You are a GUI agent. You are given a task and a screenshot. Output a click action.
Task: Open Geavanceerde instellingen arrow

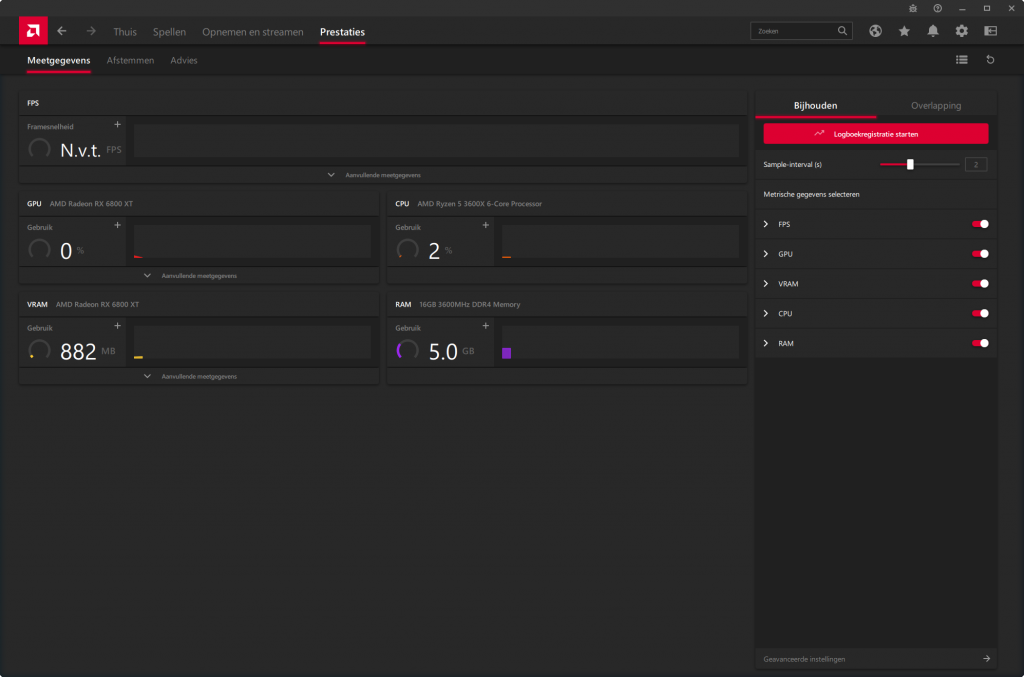tap(986, 659)
